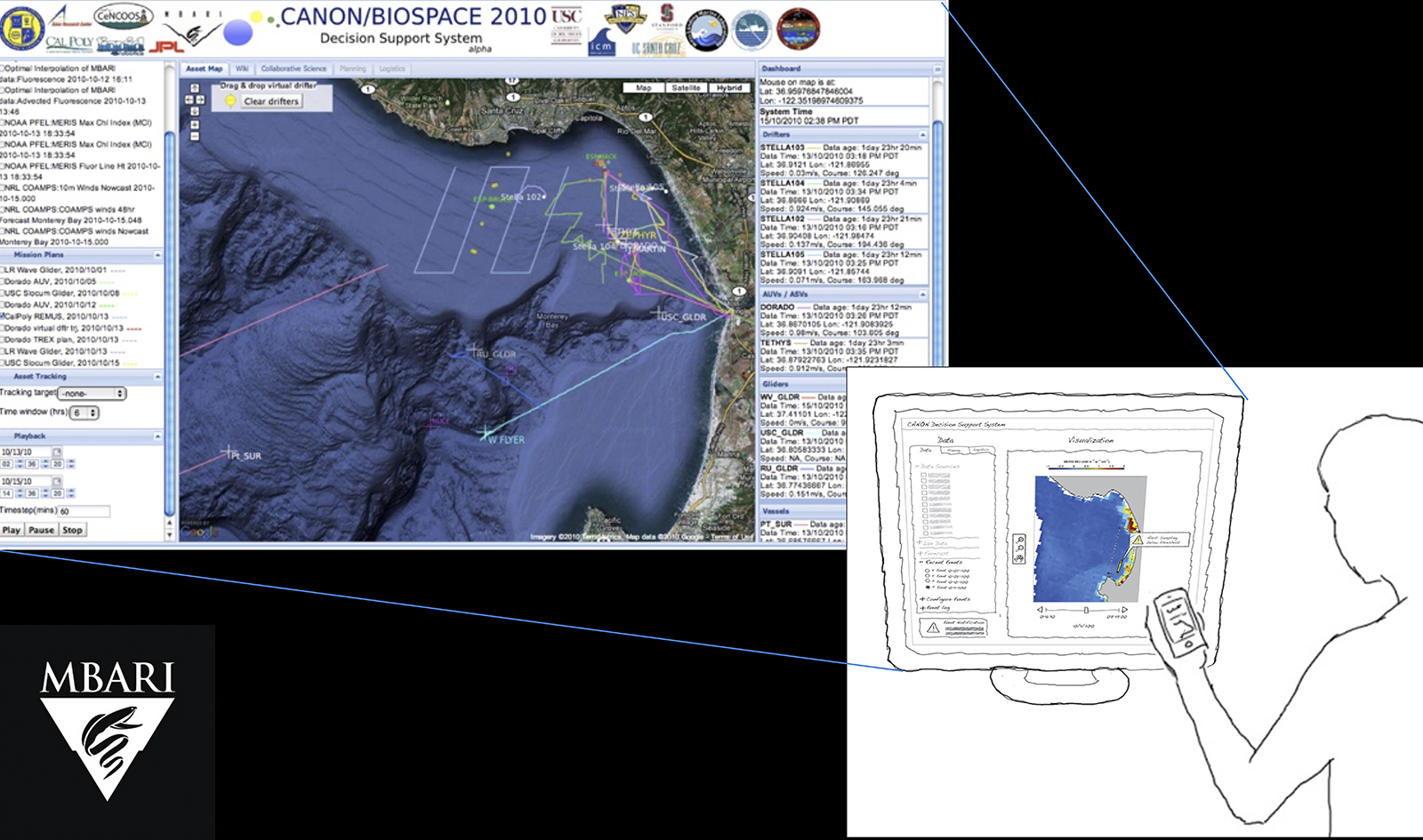This screenshot has width=1423, height=840.
Task: Enable Dorado AUV 2010/10/05 mission plan
Action: 3,282
